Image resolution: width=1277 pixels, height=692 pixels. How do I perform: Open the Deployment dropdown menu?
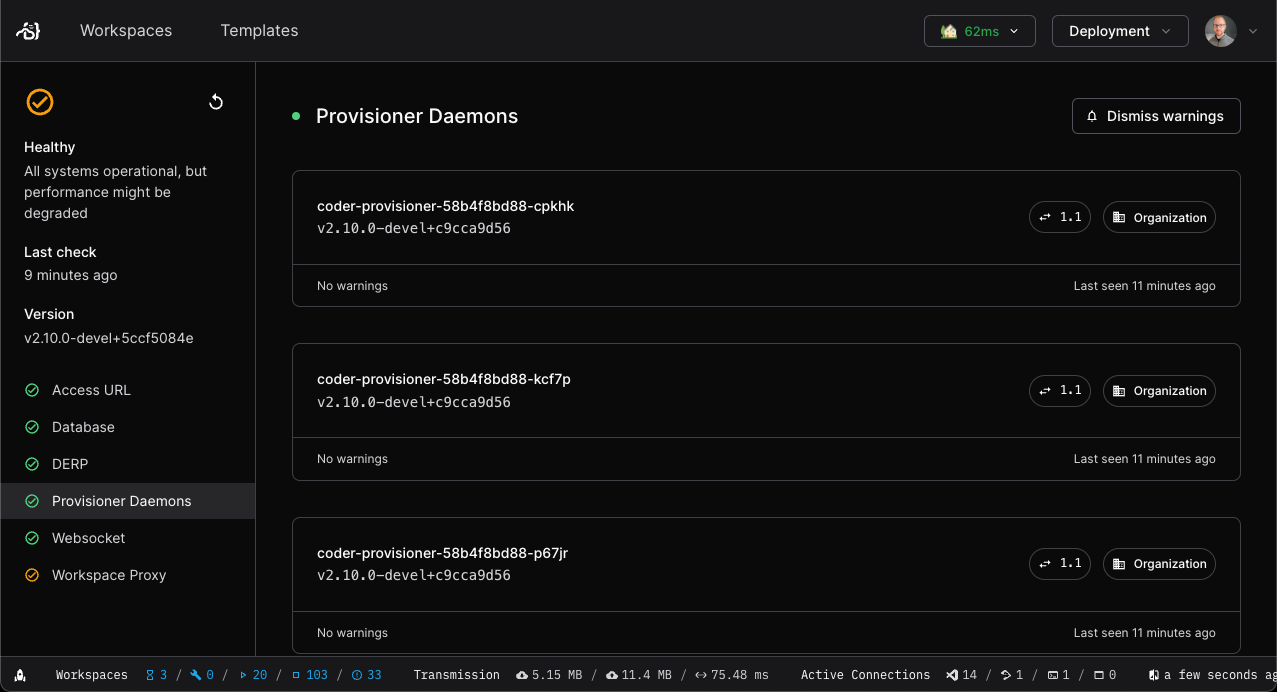click(x=1120, y=30)
